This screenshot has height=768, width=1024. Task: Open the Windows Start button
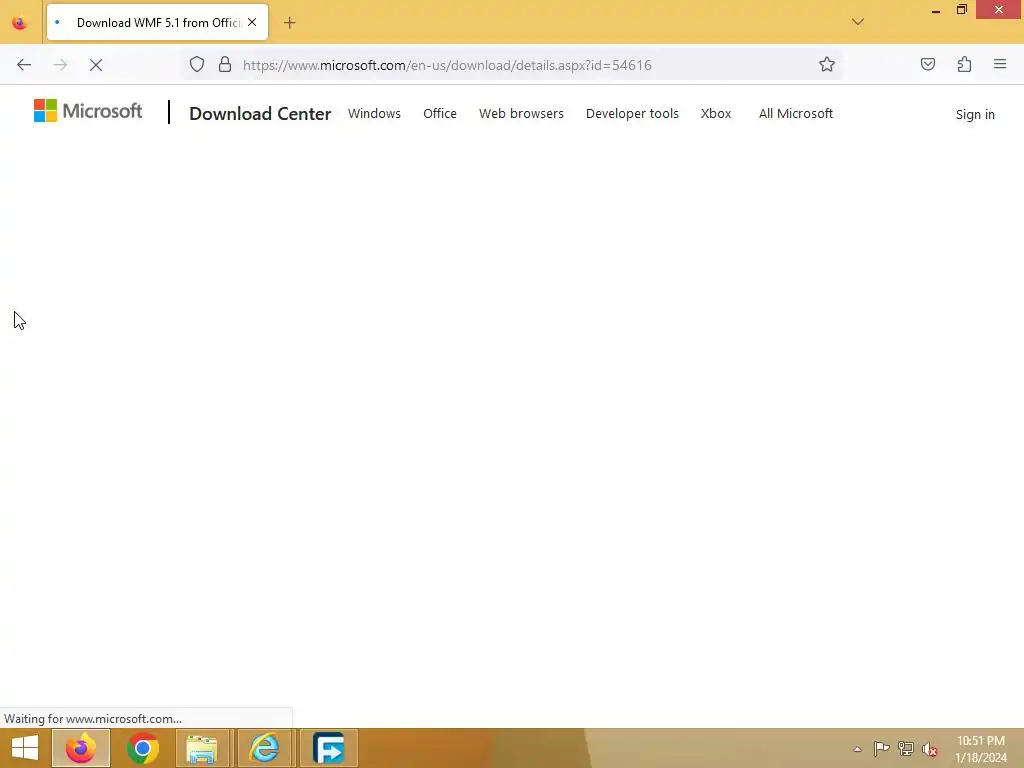click(25, 748)
